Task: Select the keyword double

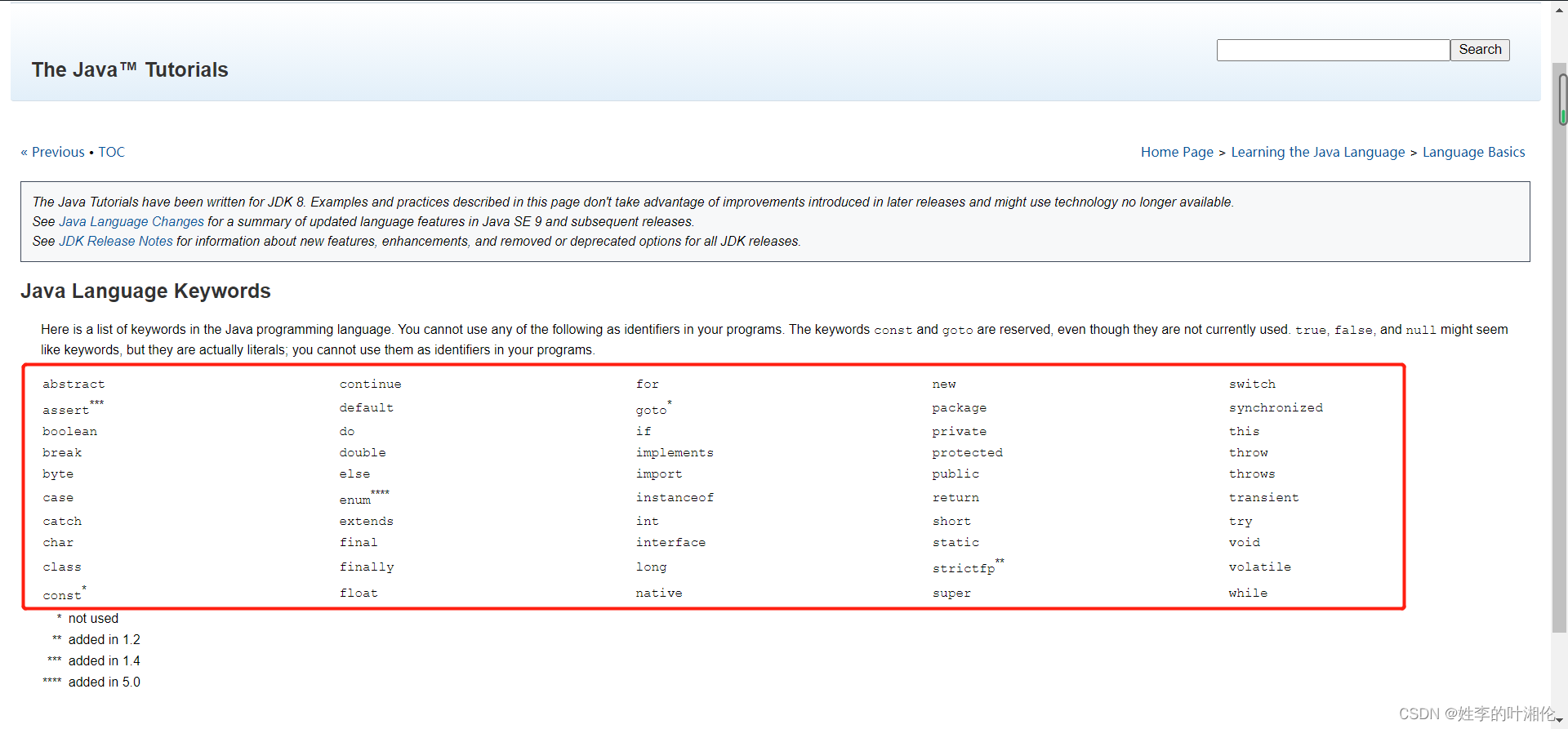Action: tap(363, 452)
